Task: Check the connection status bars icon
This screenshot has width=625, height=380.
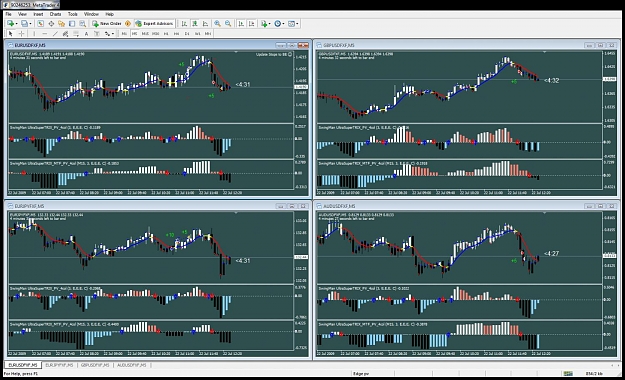Action: [568, 373]
